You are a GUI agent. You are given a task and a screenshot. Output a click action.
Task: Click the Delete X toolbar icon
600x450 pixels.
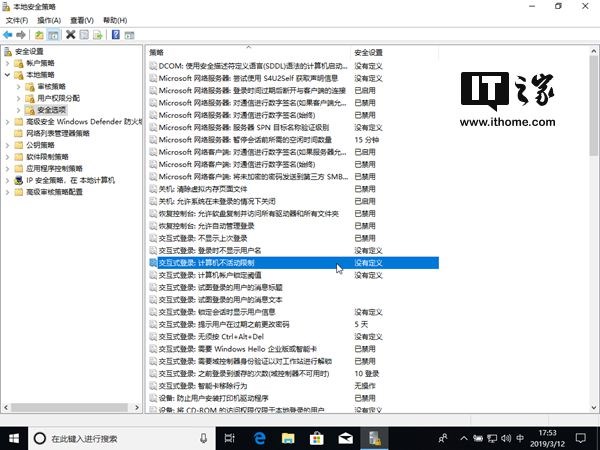[70, 35]
